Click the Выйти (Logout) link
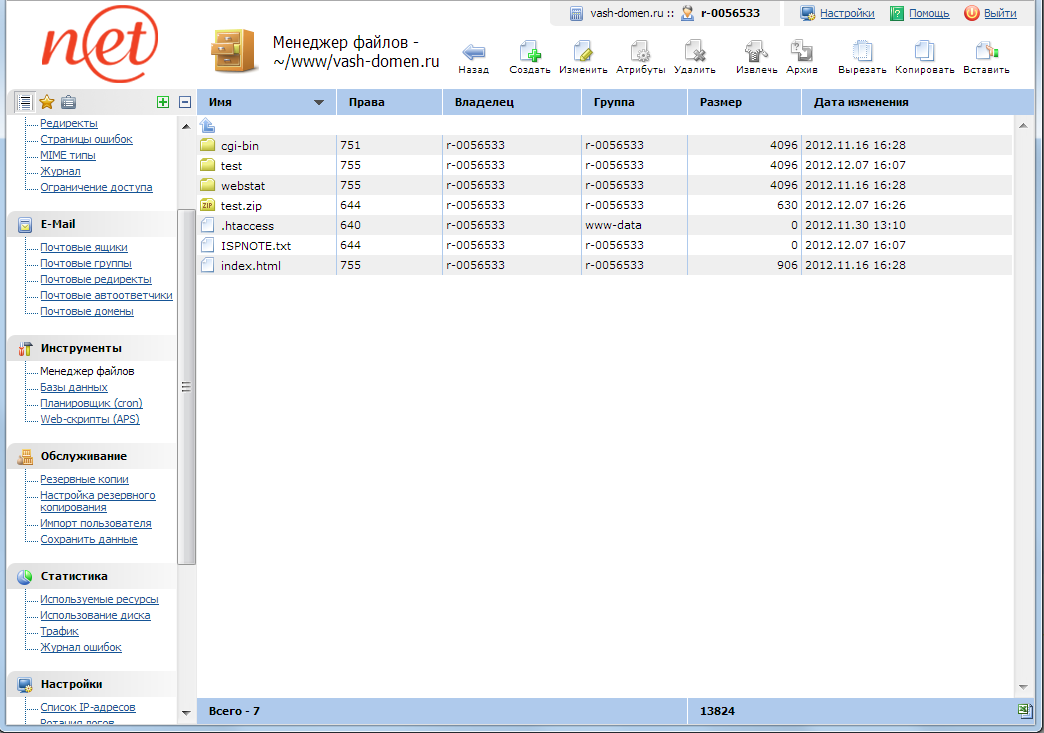The width and height of the screenshot is (1044, 733). coord(999,13)
